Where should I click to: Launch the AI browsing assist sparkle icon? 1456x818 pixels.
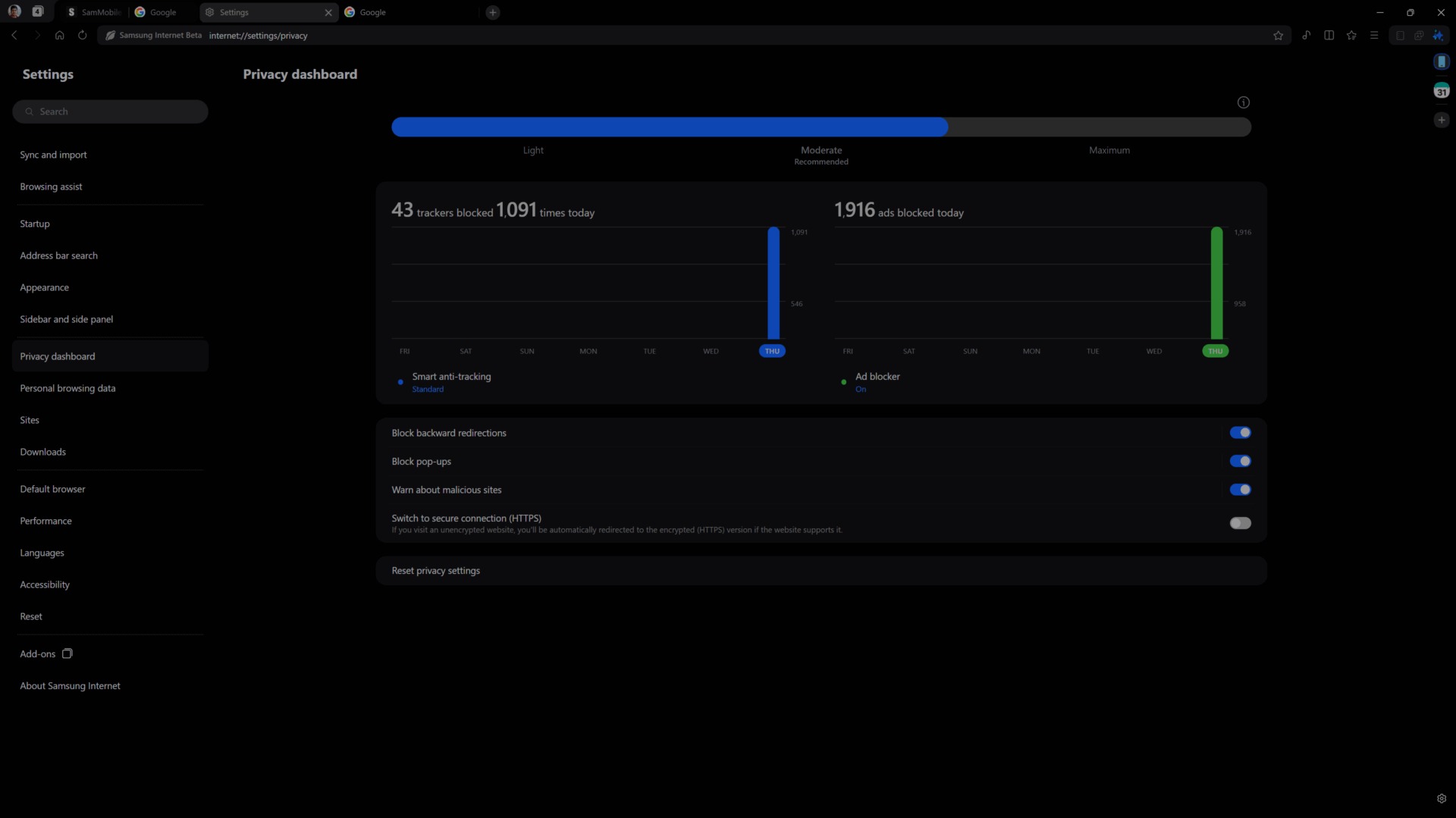[x=1439, y=35]
